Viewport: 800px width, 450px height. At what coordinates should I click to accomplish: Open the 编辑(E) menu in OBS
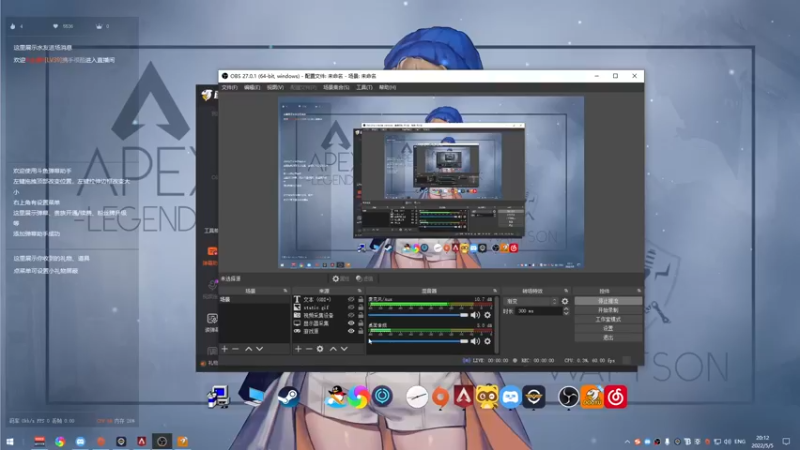(252, 87)
